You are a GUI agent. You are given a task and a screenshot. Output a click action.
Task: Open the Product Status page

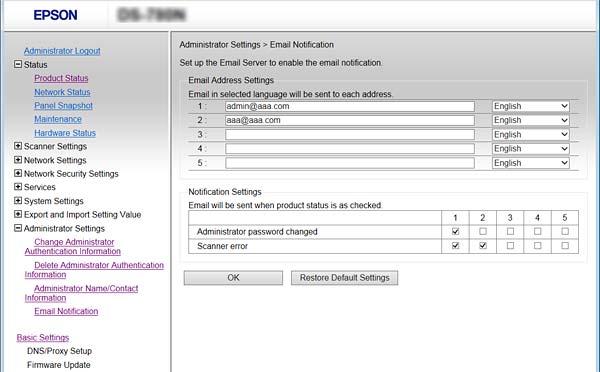pyautogui.click(x=61, y=78)
